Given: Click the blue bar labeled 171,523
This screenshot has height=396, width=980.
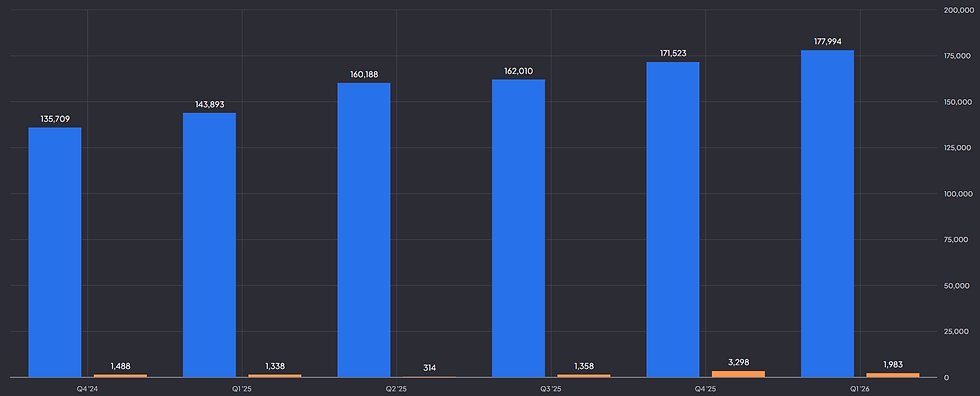Looking at the screenshot, I should click(672, 219).
